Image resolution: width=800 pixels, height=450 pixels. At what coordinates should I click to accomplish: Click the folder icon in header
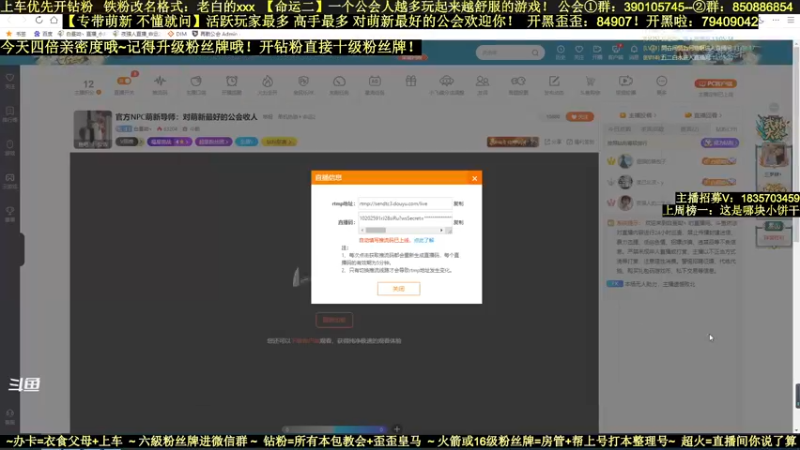click(597, 49)
